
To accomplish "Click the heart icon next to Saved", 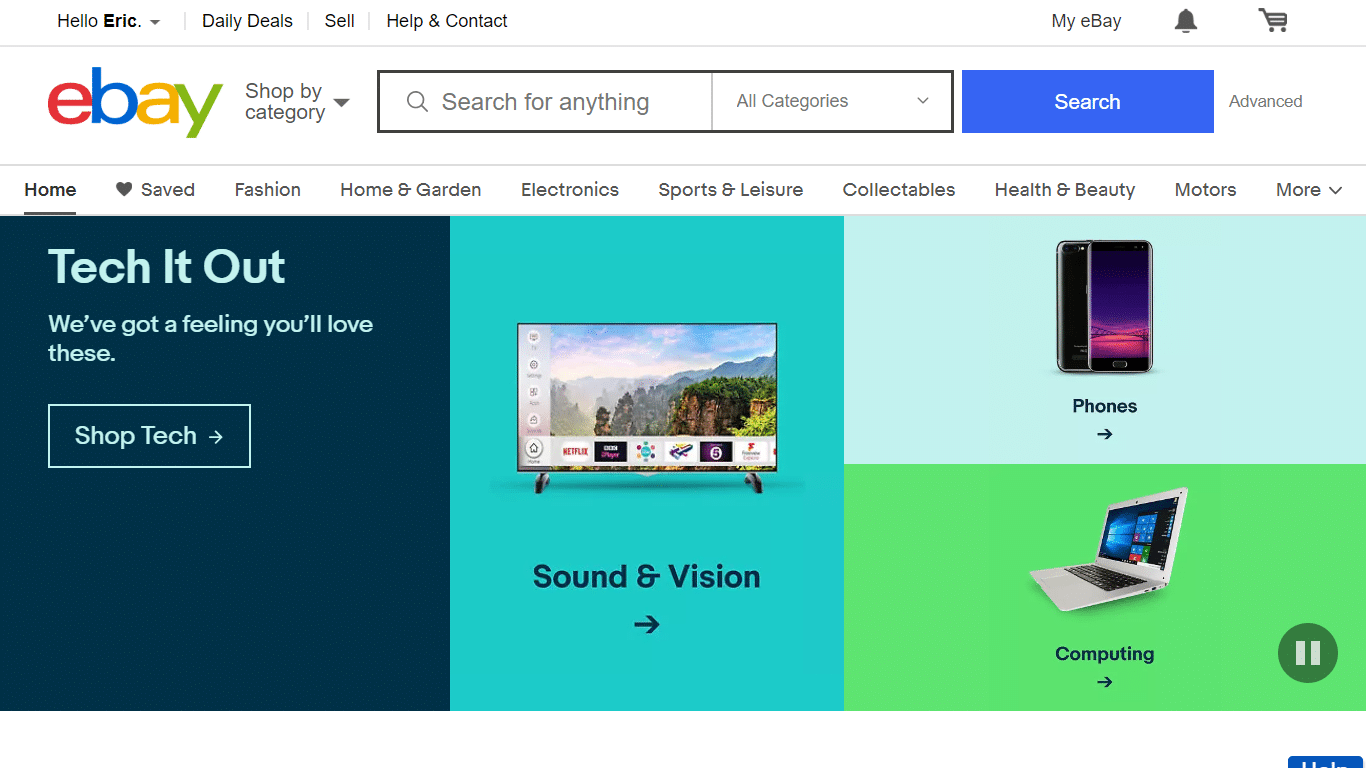I will coord(124,189).
